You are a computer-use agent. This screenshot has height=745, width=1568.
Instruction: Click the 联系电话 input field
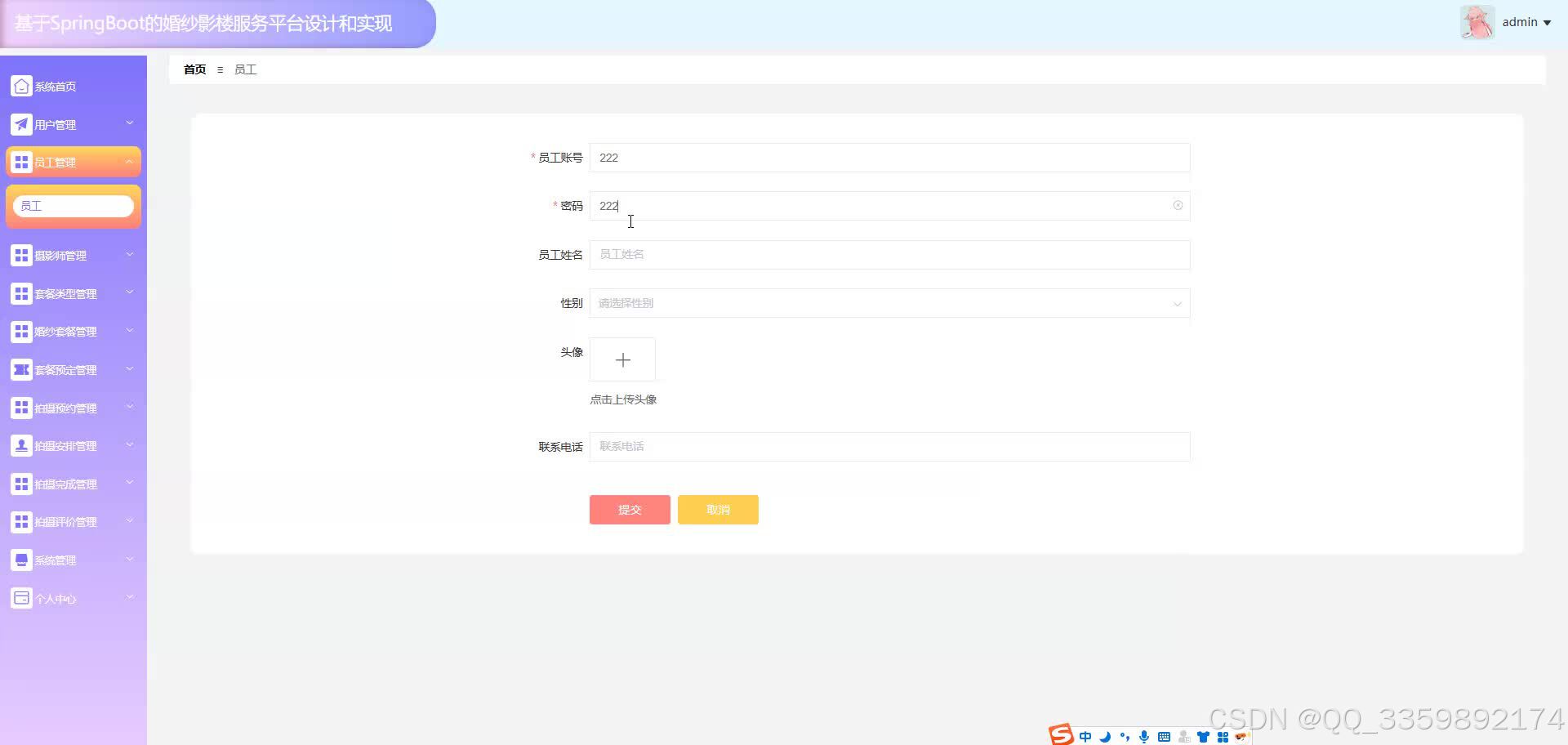(x=889, y=446)
